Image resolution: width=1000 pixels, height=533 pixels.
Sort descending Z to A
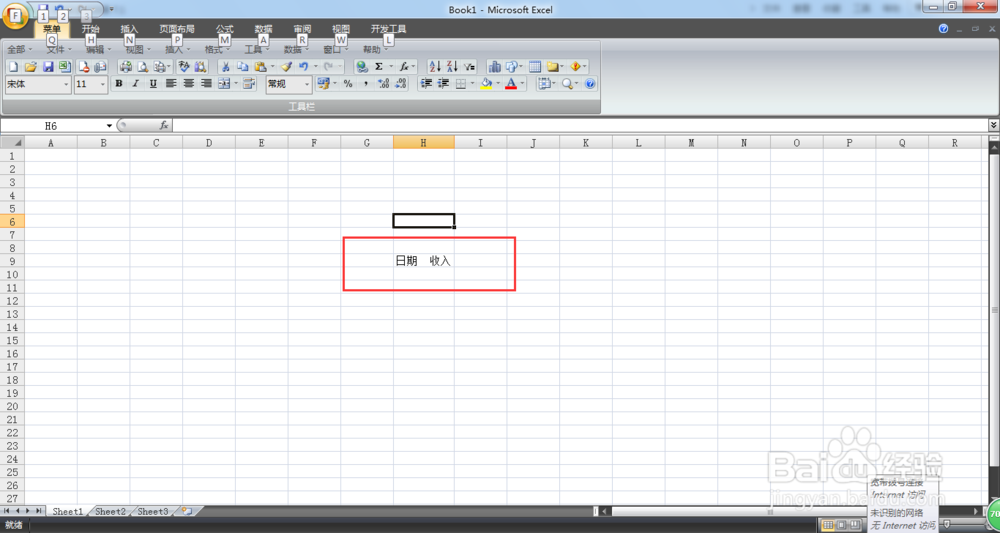(x=452, y=67)
